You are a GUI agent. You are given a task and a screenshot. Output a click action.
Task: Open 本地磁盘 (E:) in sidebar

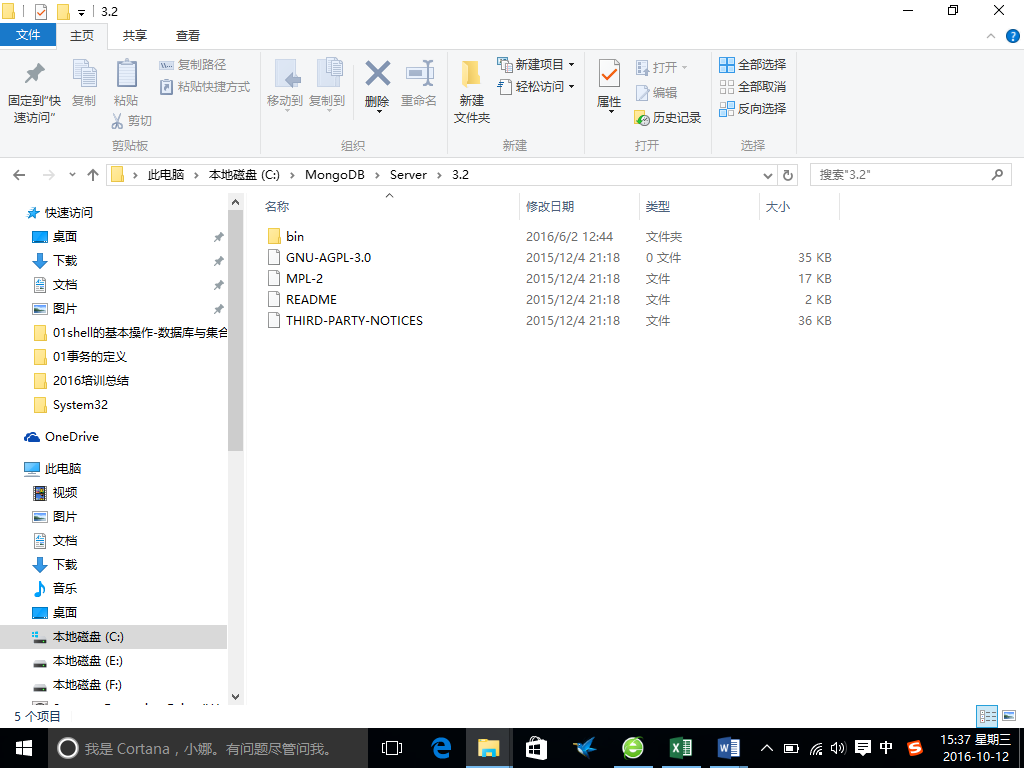tap(78, 661)
